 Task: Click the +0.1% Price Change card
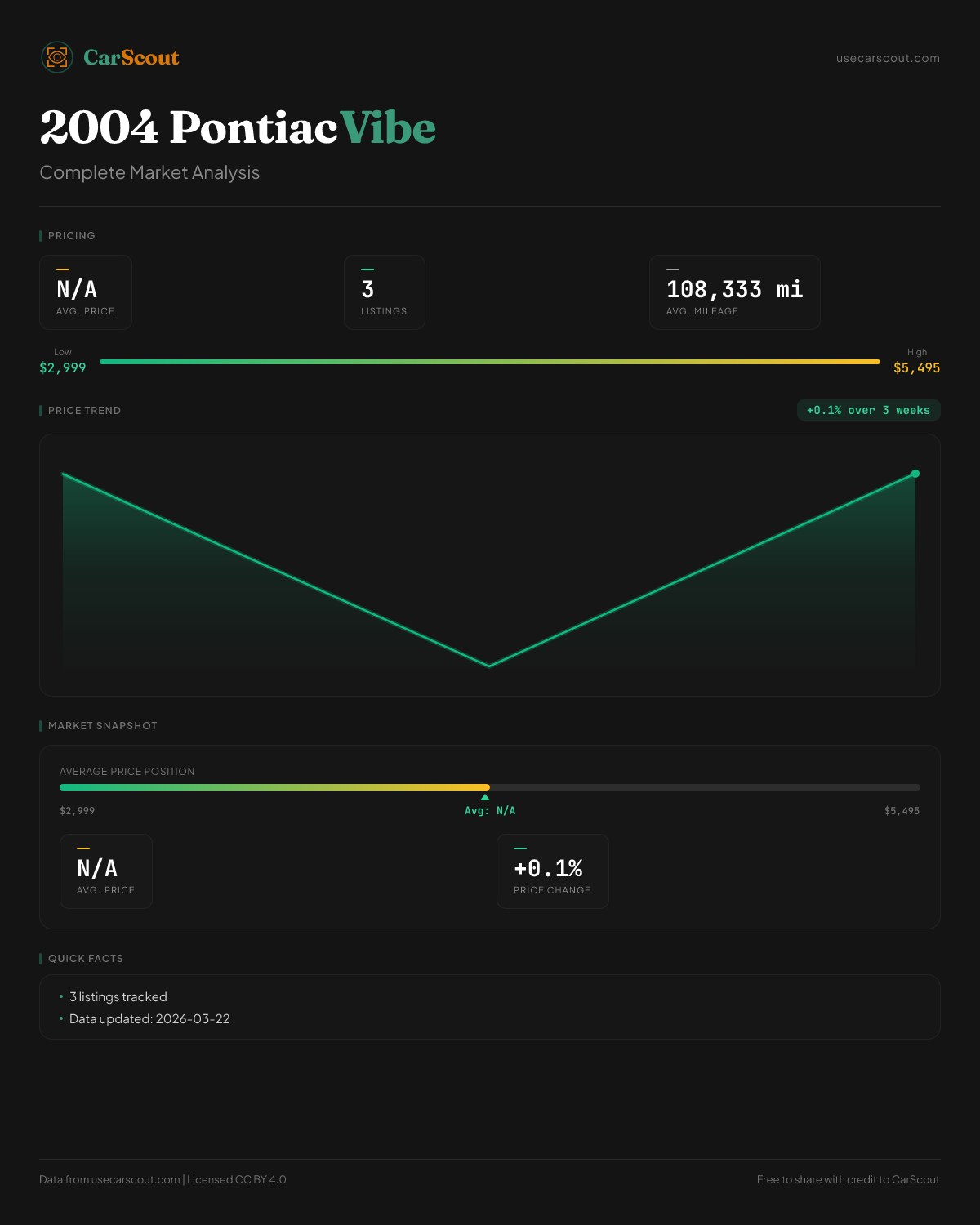[553, 871]
